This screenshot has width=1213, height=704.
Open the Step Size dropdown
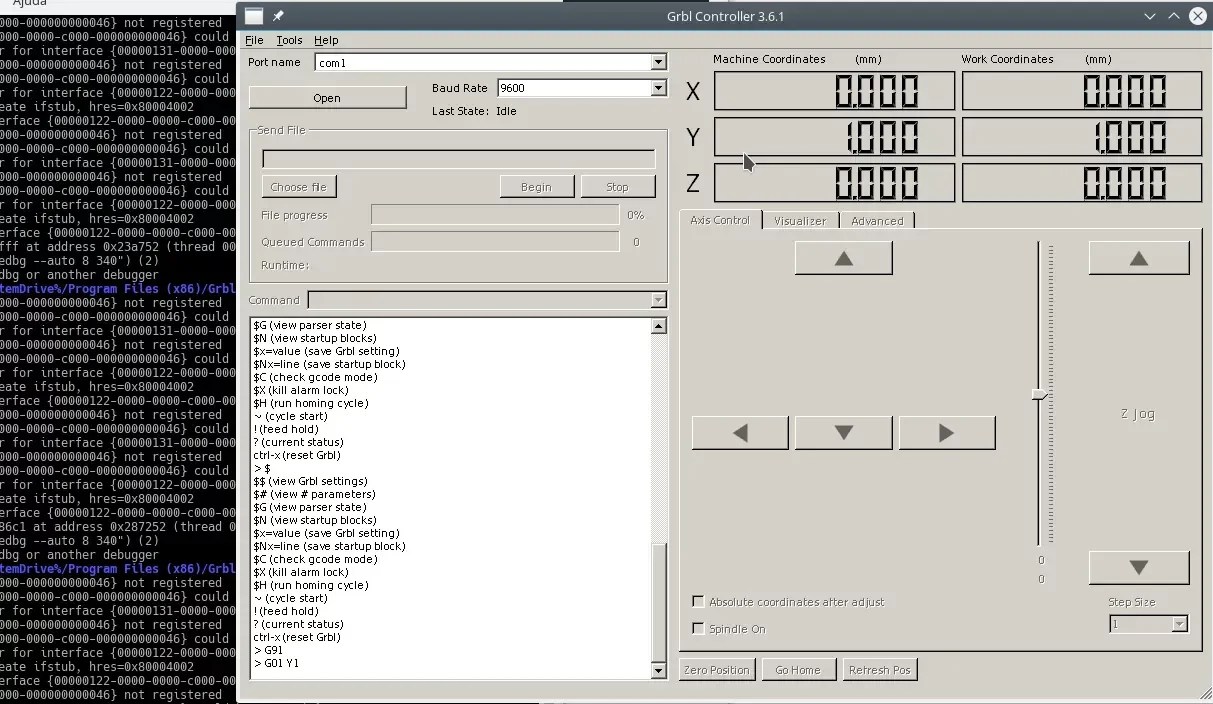point(1179,624)
